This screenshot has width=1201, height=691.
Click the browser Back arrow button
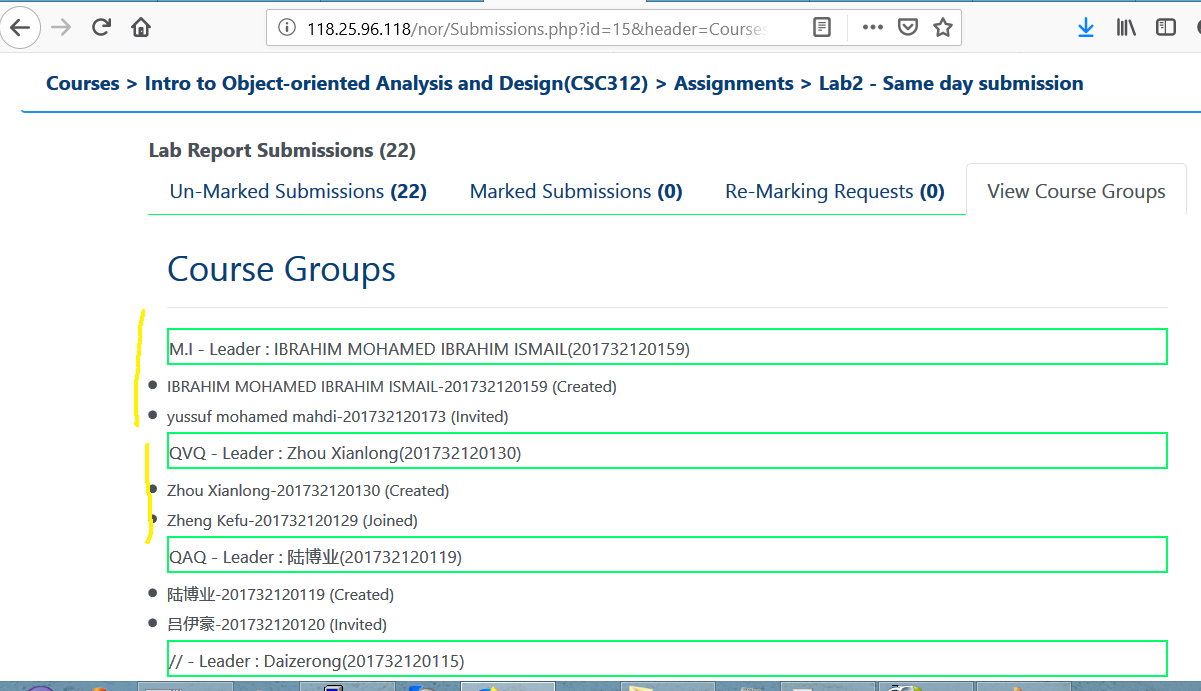tap(20, 28)
